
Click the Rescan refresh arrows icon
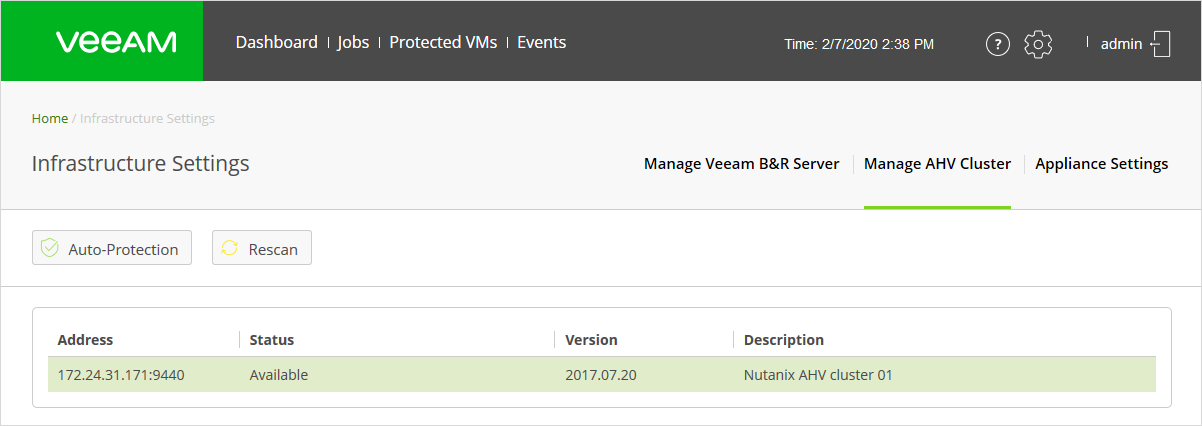click(x=230, y=249)
